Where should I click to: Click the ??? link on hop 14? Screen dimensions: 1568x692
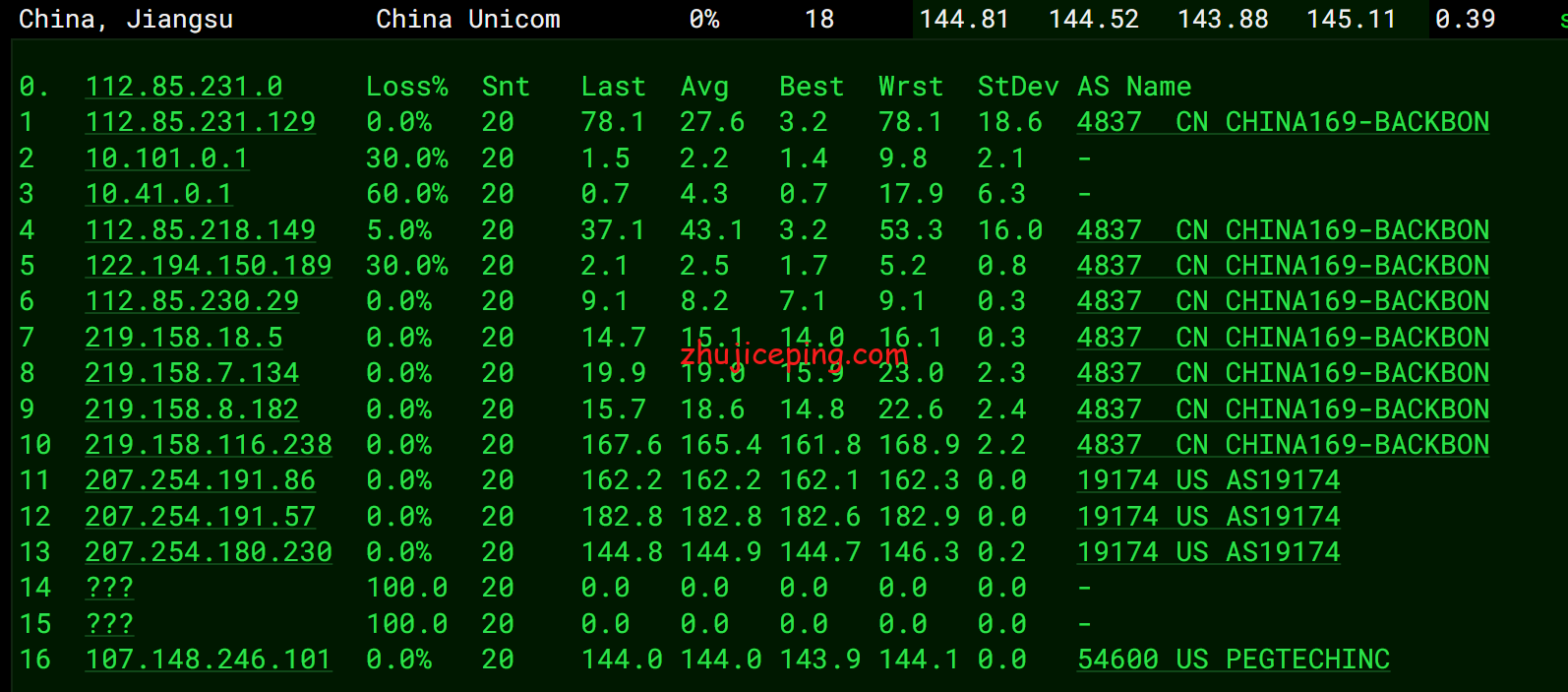[x=109, y=588]
